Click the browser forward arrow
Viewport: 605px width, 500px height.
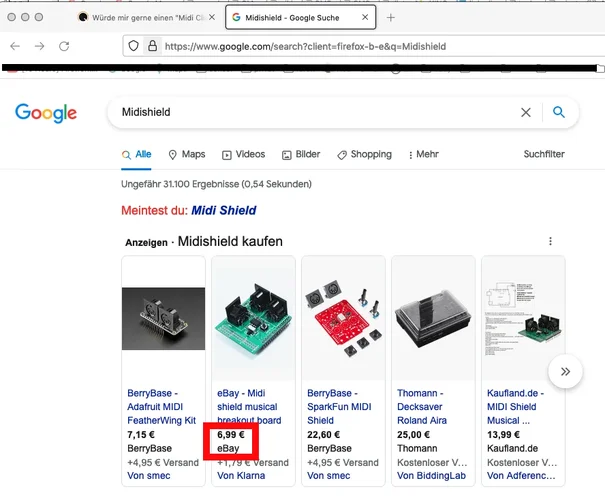pos(39,46)
